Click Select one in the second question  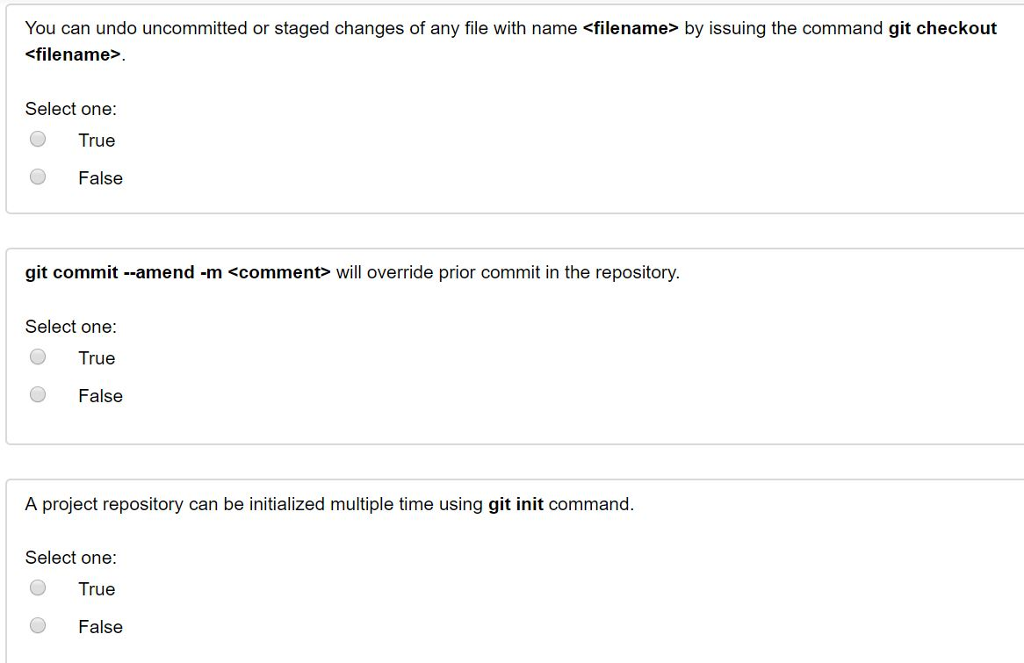click(70, 326)
